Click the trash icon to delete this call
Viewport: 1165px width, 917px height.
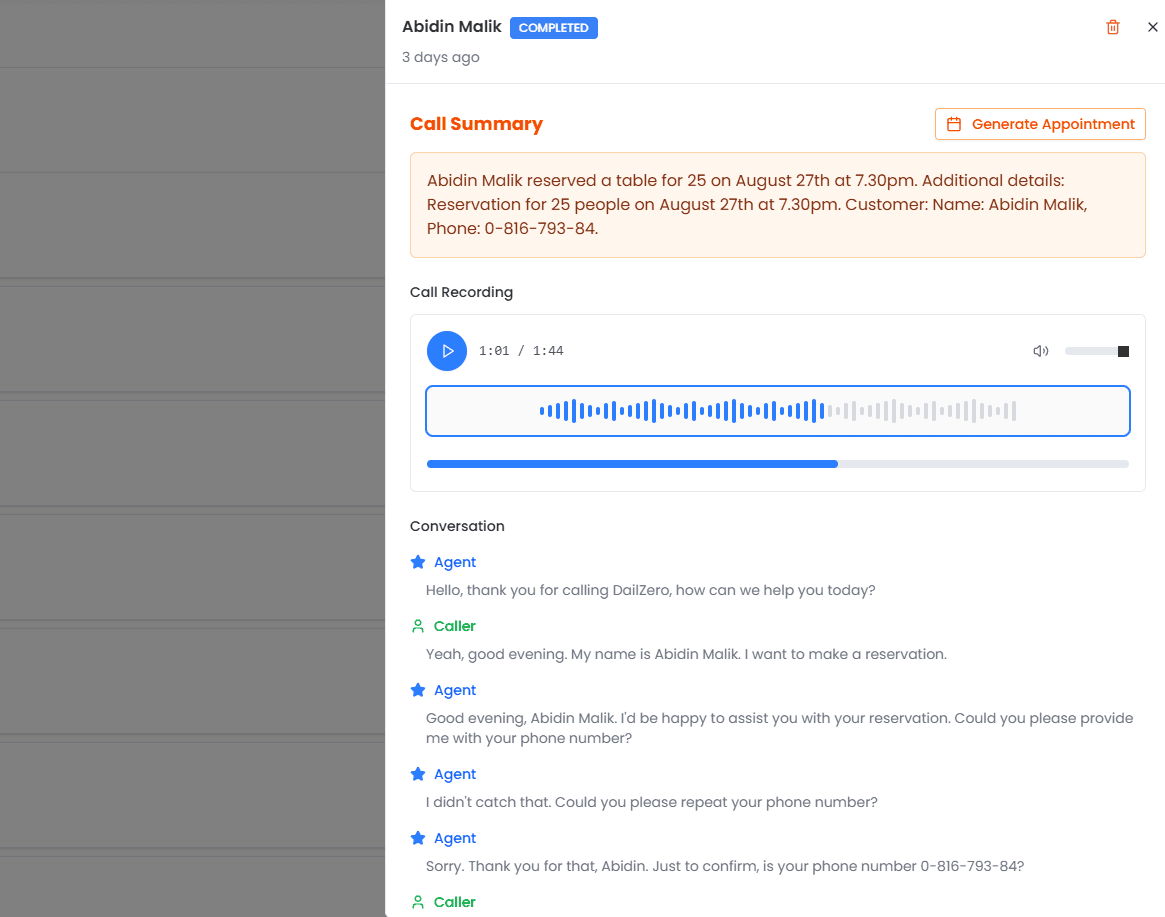(1112, 27)
